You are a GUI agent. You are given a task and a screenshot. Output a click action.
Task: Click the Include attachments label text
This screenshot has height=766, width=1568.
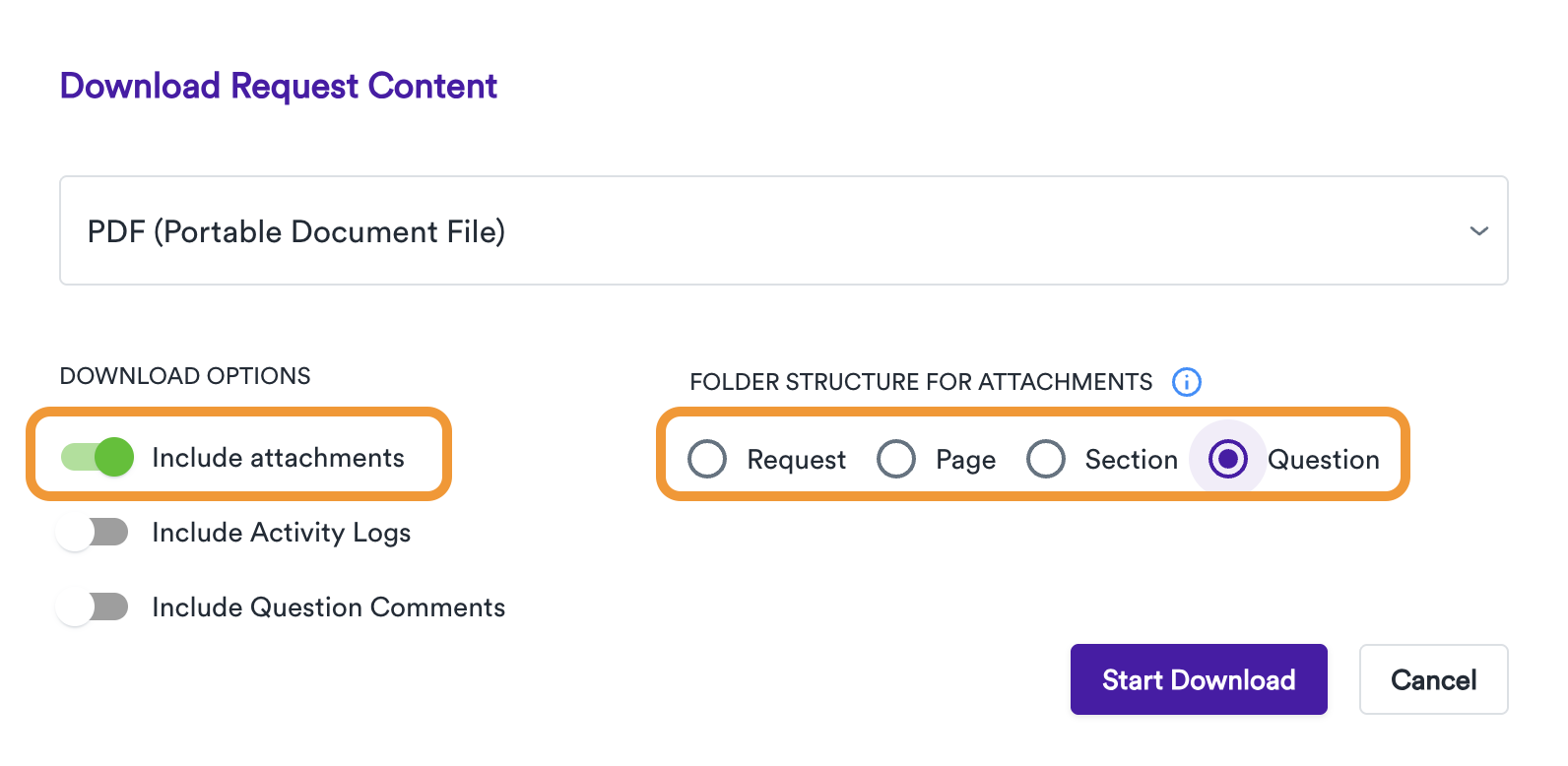click(278, 457)
